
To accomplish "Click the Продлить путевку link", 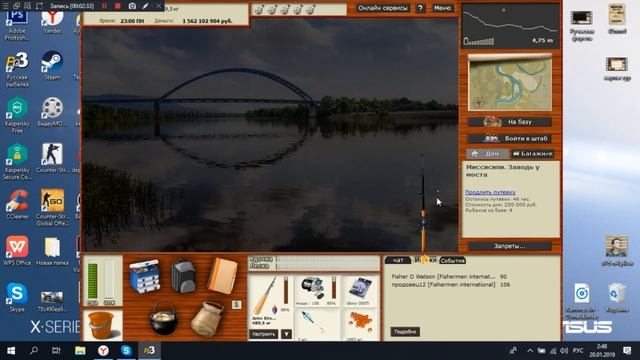I will [x=490, y=192].
